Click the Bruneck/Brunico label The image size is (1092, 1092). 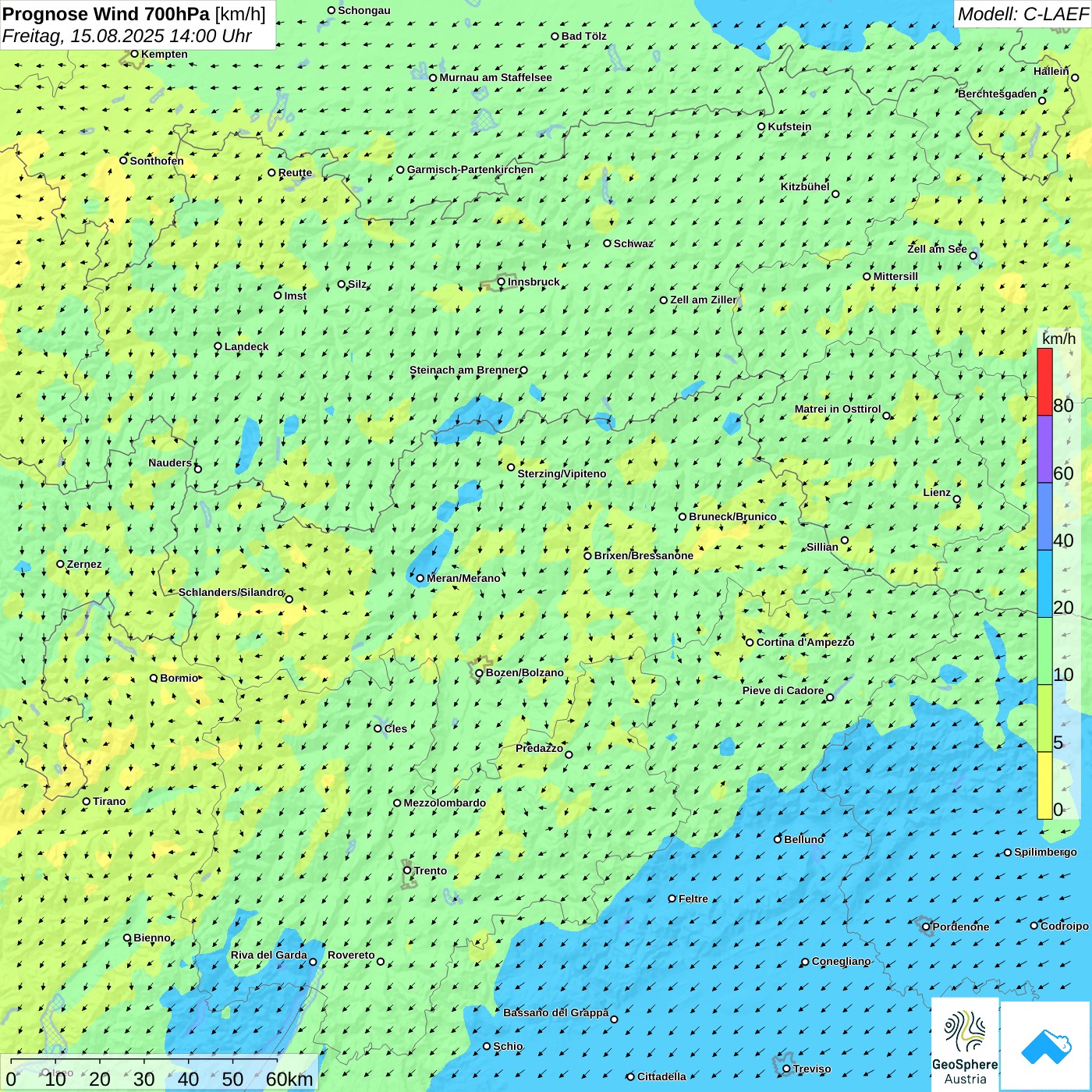click(732, 516)
